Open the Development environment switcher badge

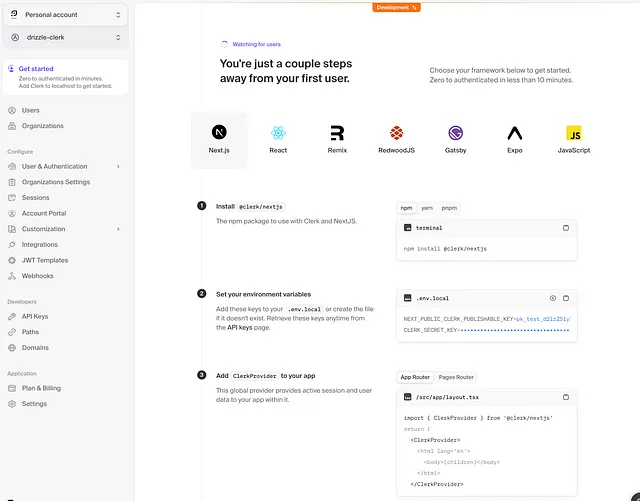[x=396, y=7]
